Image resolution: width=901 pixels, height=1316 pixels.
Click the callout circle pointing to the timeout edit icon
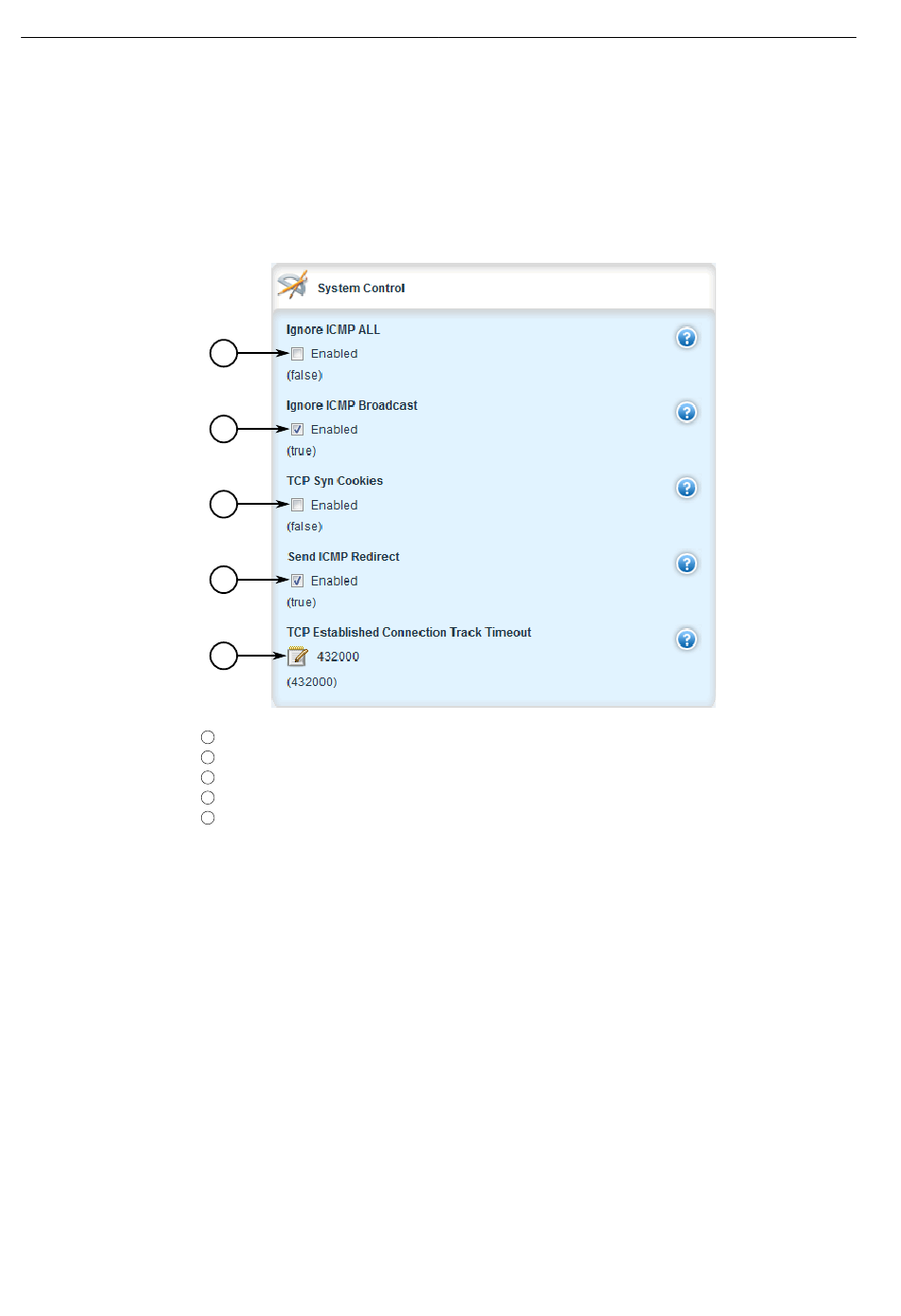point(224,656)
